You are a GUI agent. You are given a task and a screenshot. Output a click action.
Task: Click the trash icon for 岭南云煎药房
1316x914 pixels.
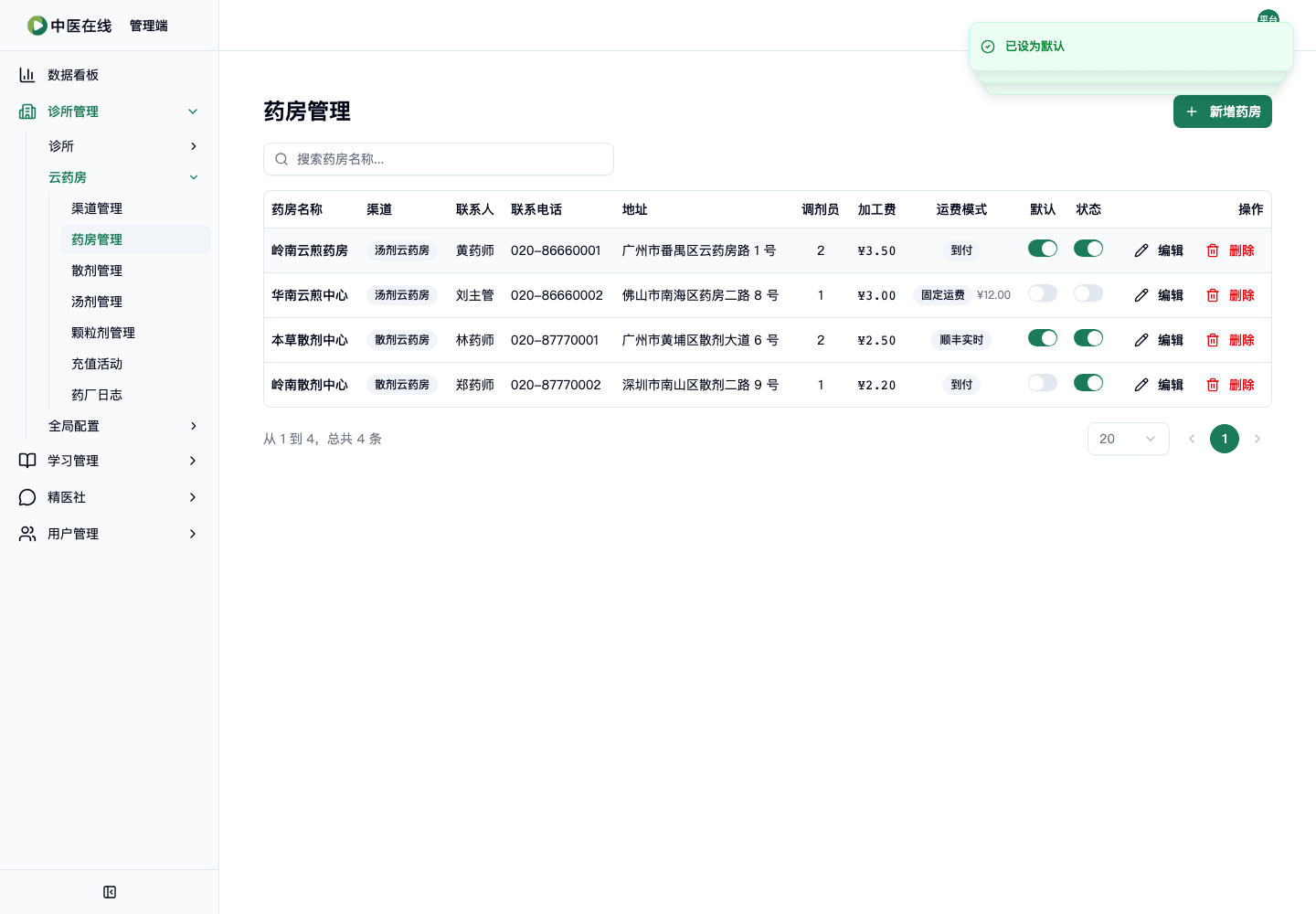(1213, 250)
